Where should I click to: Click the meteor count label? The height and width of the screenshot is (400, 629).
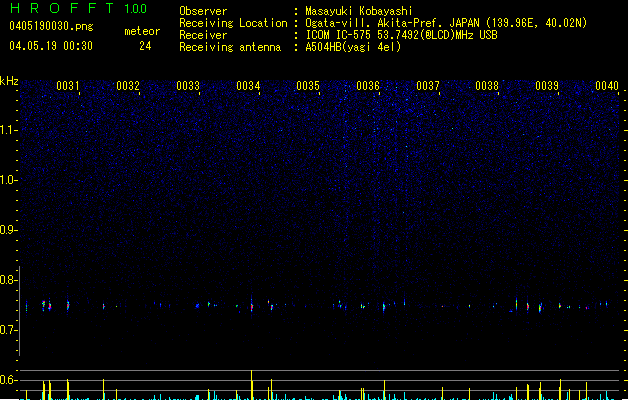142,31
